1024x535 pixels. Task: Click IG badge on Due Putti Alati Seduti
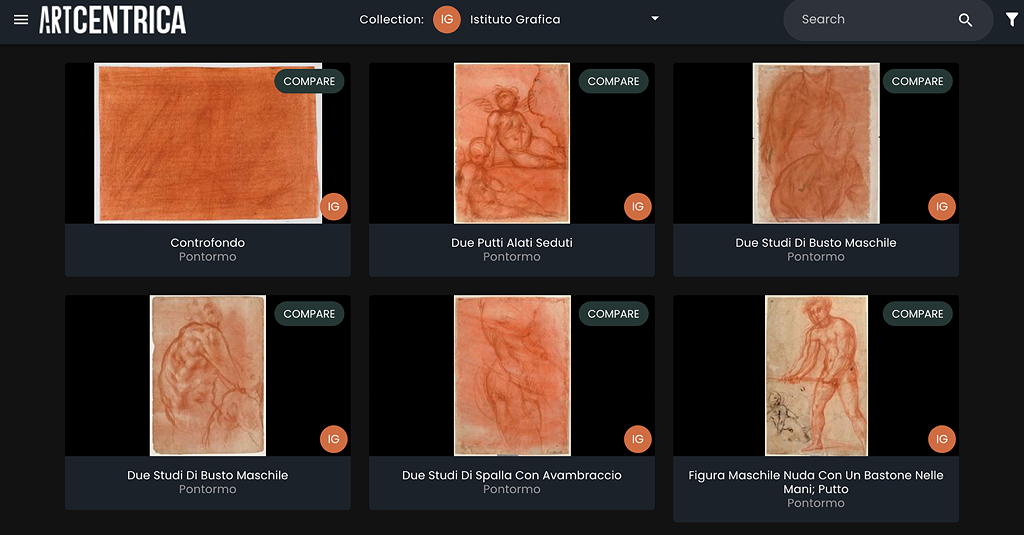click(638, 206)
